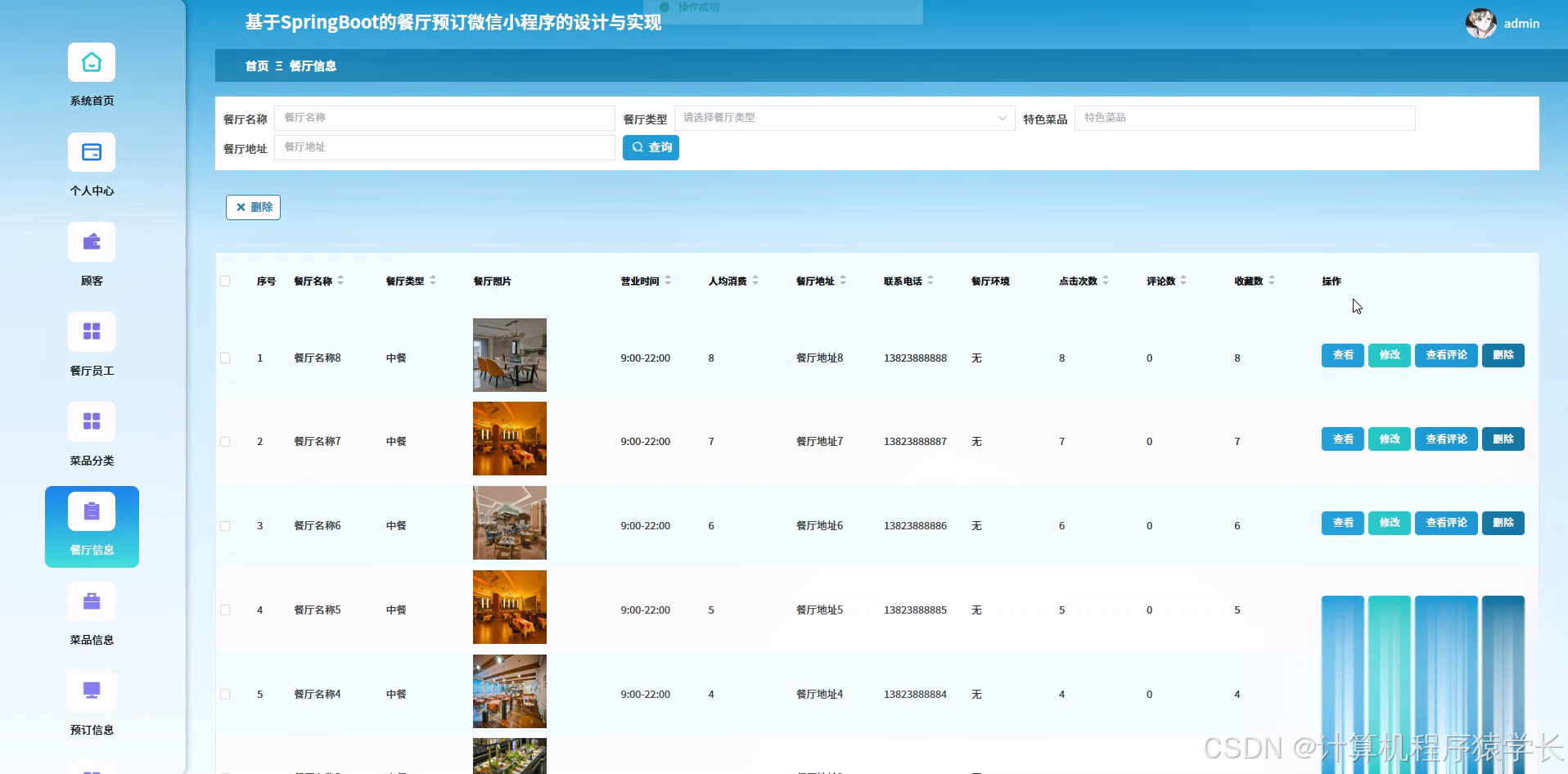Sort by 联系电话 column arrows
Viewport: 1568px width, 774px height.
pyautogui.click(x=930, y=281)
